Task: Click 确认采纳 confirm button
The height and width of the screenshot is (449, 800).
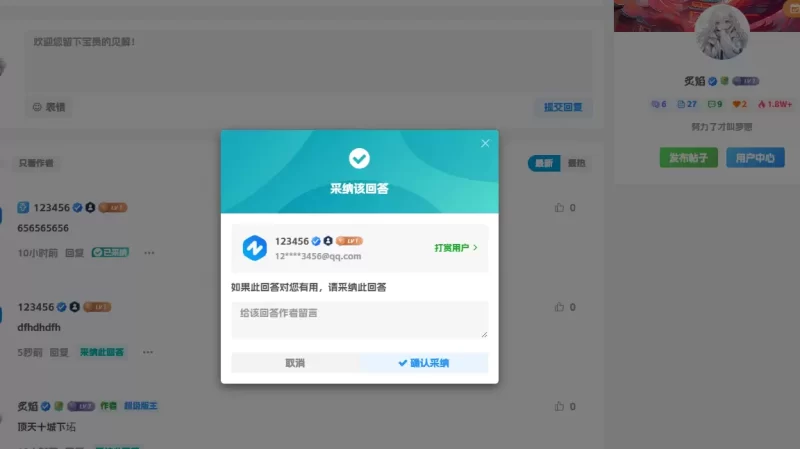Action: point(423,363)
